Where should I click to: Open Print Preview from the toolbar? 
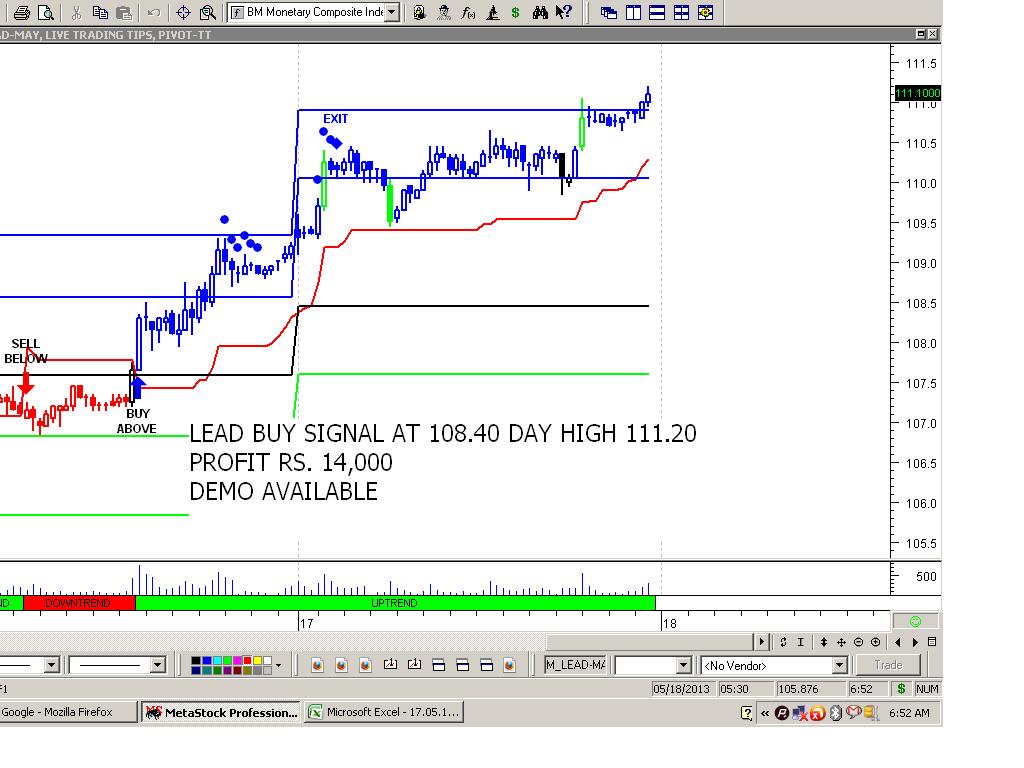pyautogui.click(x=46, y=12)
